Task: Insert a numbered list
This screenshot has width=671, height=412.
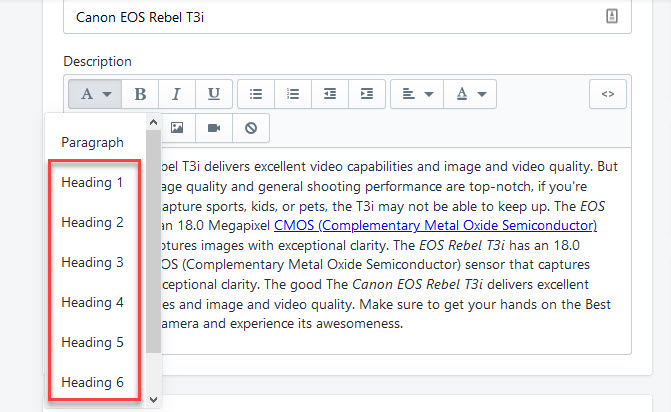Action: click(x=293, y=94)
